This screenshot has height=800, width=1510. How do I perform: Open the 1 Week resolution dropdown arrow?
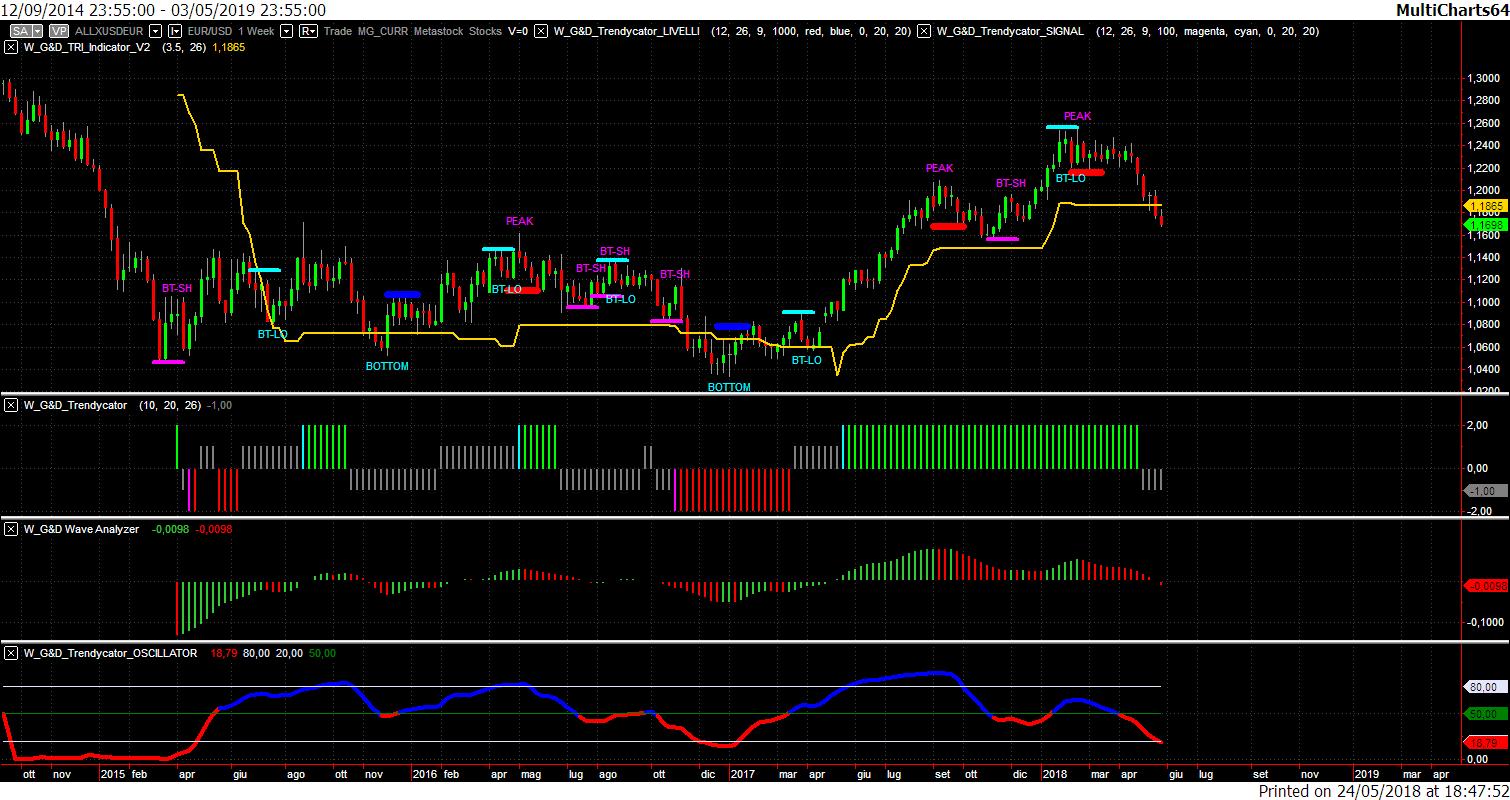[x=286, y=31]
